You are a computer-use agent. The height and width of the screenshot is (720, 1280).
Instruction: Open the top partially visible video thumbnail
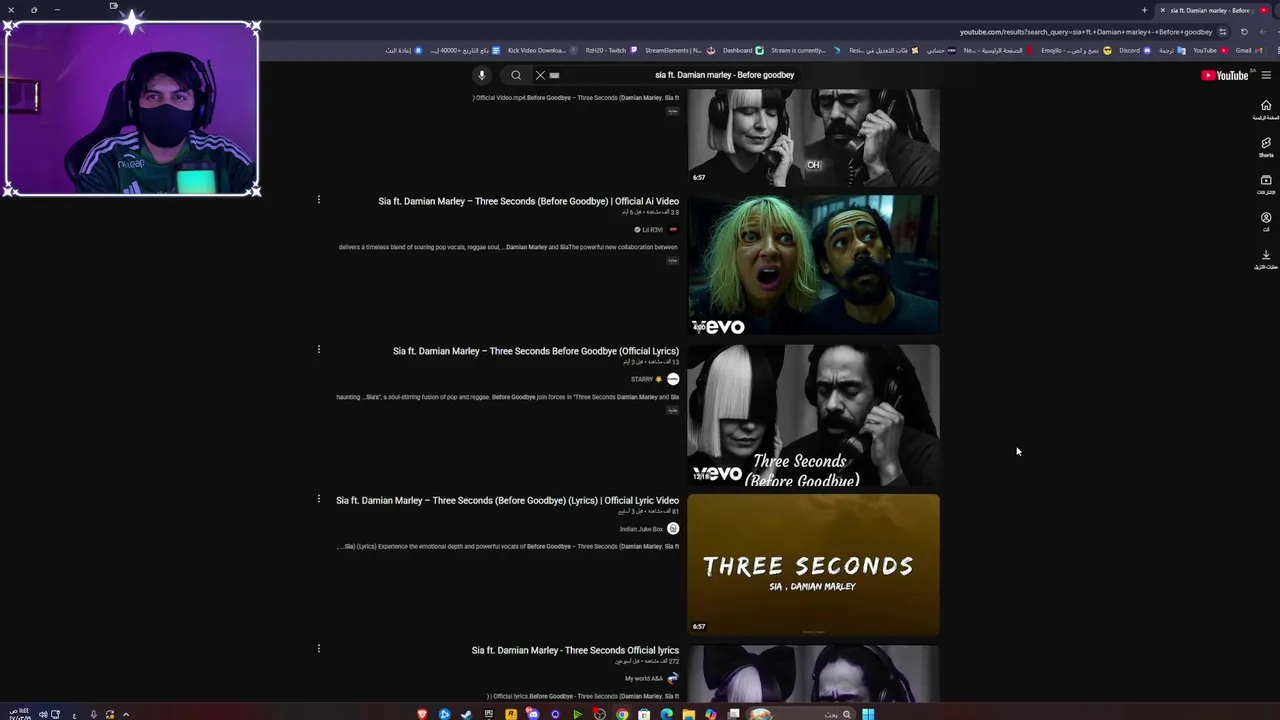pyautogui.click(x=813, y=138)
